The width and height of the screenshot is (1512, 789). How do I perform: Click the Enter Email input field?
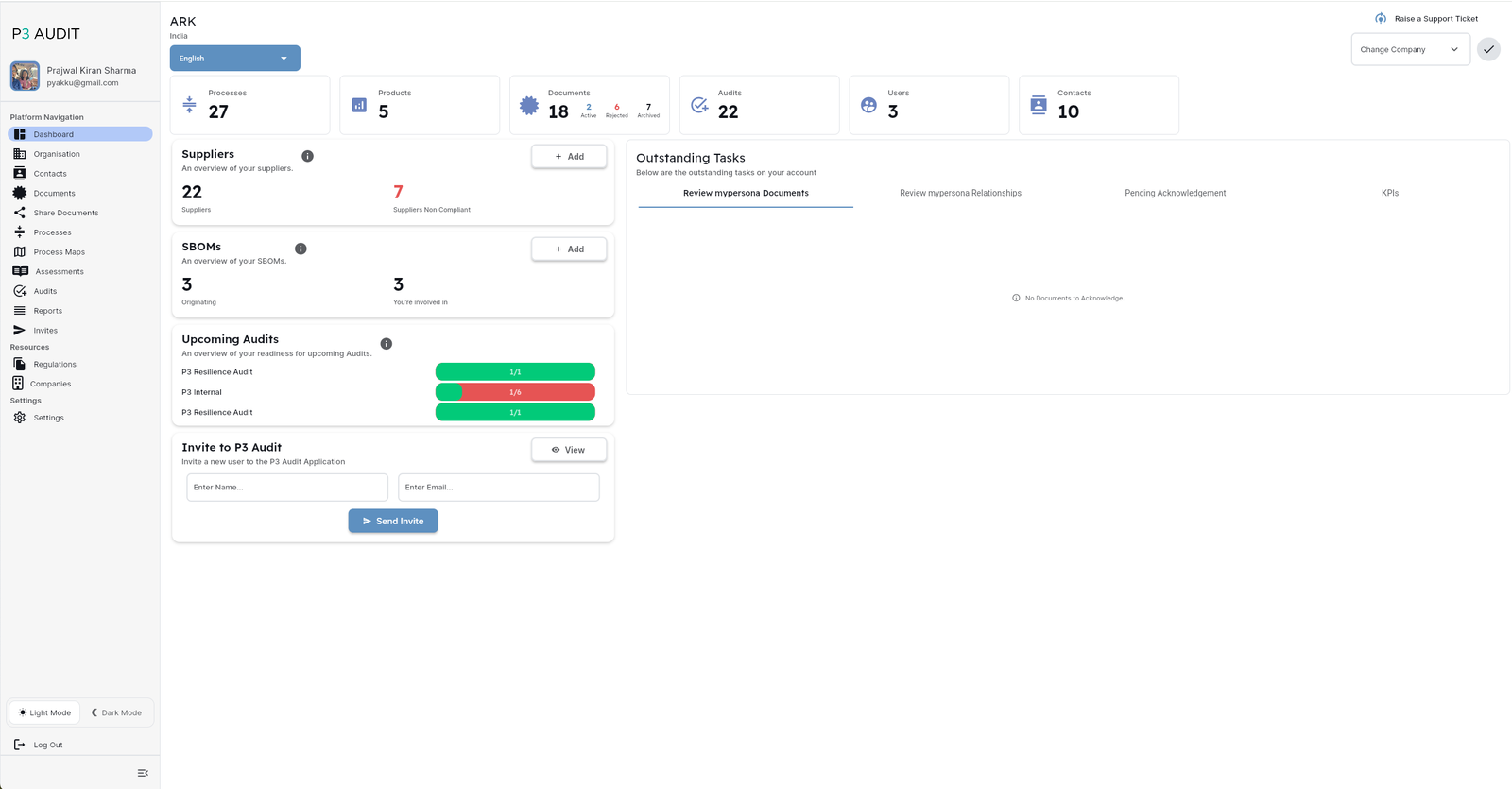coord(498,488)
